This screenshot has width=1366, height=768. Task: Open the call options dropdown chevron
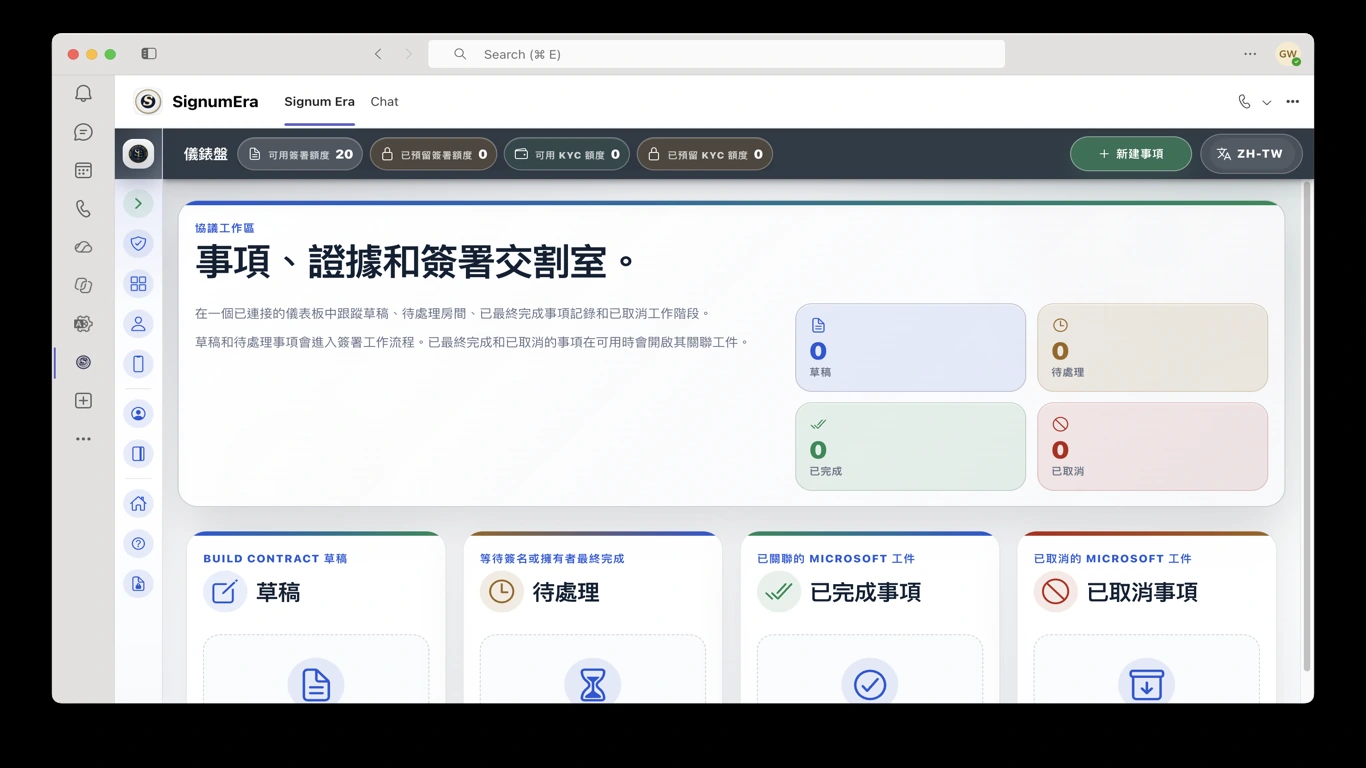pyautogui.click(x=1267, y=102)
